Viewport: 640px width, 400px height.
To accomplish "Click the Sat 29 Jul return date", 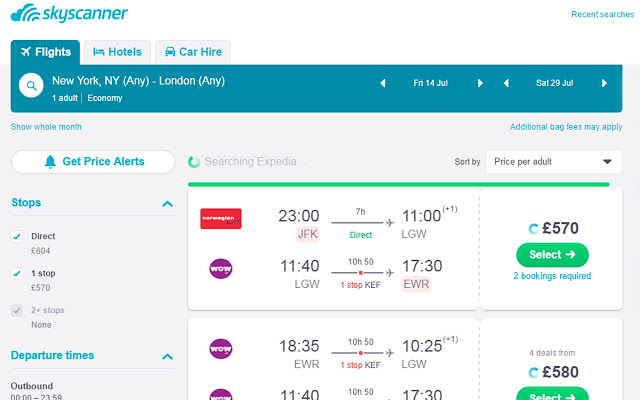I will click(555, 83).
